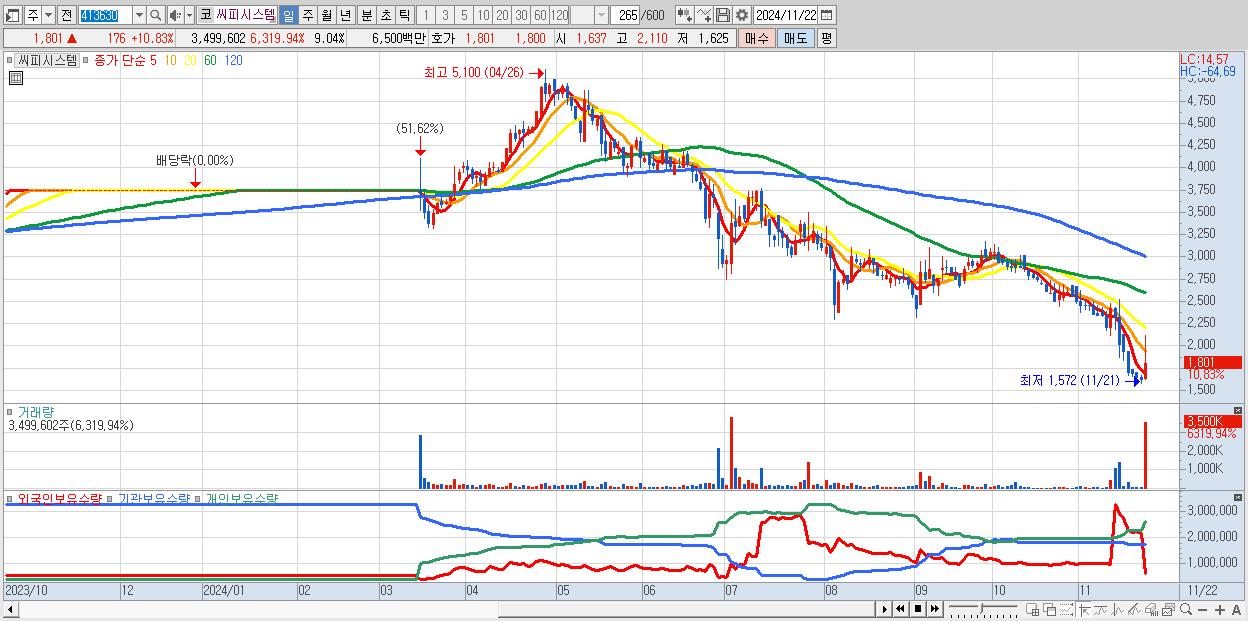This screenshot has height=621, width=1248.
Task: Click the 기관보유수량 legend label
Action: (x=154, y=498)
